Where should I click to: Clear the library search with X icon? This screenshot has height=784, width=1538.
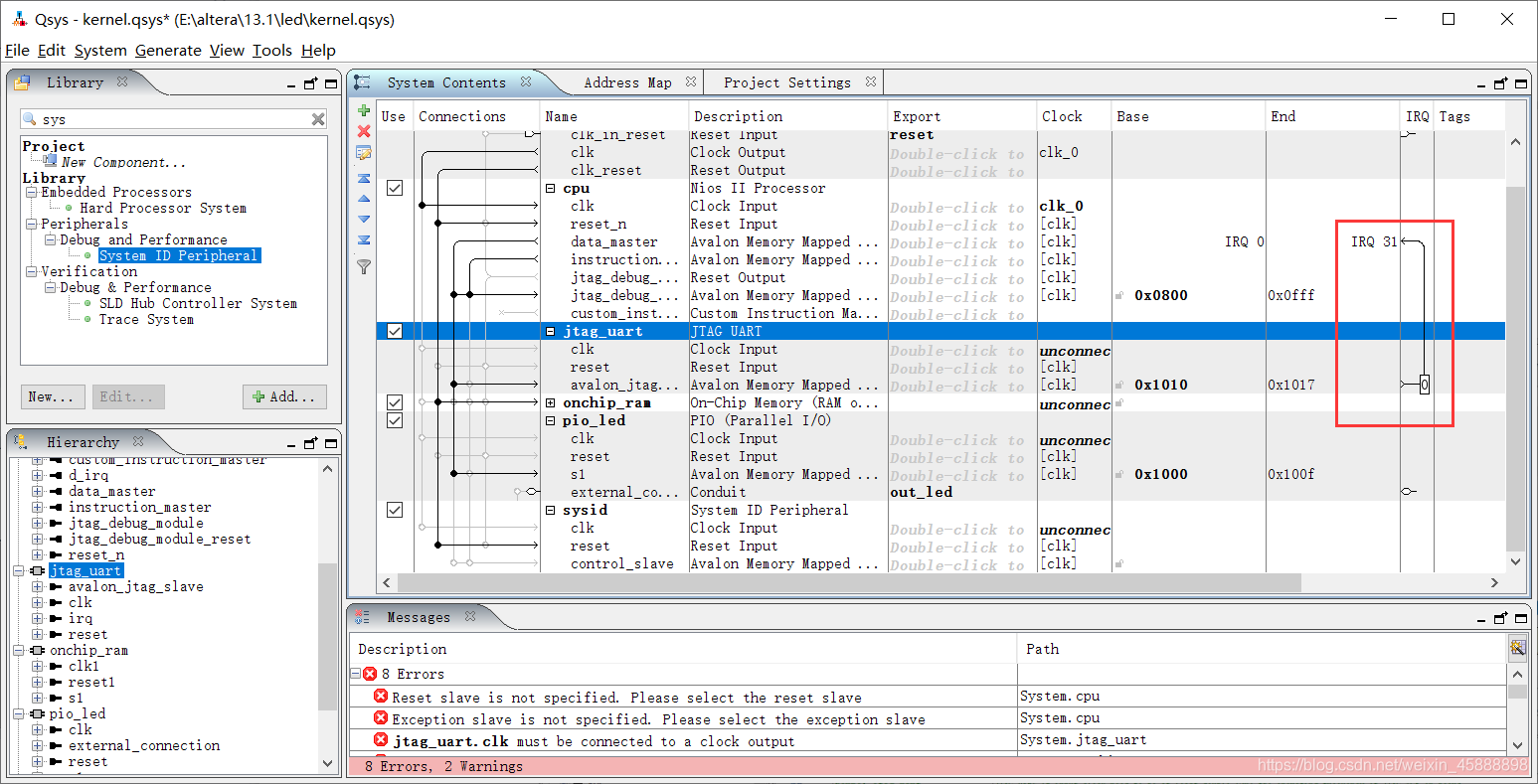318,119
